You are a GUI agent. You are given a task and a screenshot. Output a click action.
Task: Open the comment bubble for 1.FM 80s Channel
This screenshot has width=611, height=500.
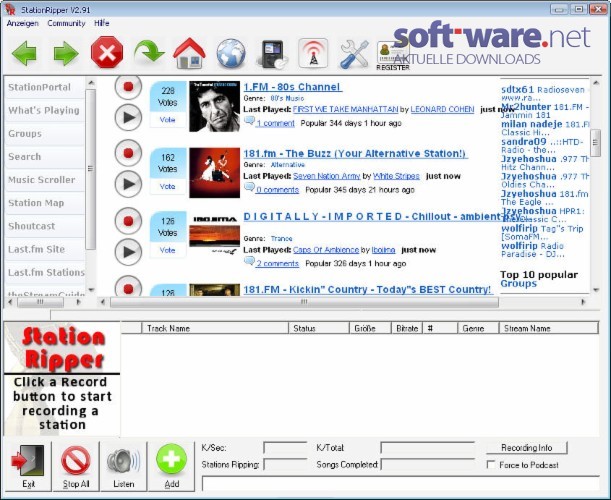point(249,121)
